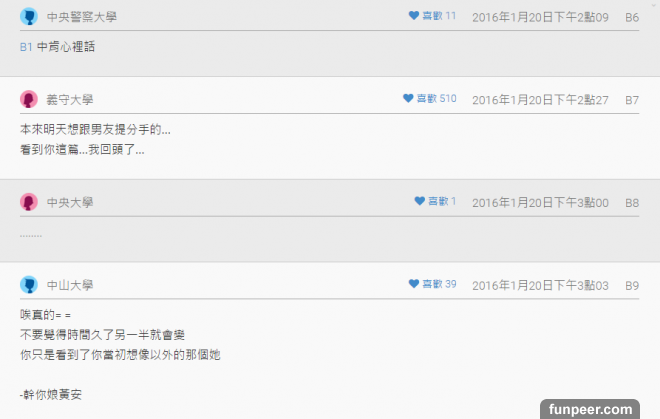This screenshot has width=660, height=419.
Task: Click the 中央警察大學 username
Action: click(x=82, y=17)
